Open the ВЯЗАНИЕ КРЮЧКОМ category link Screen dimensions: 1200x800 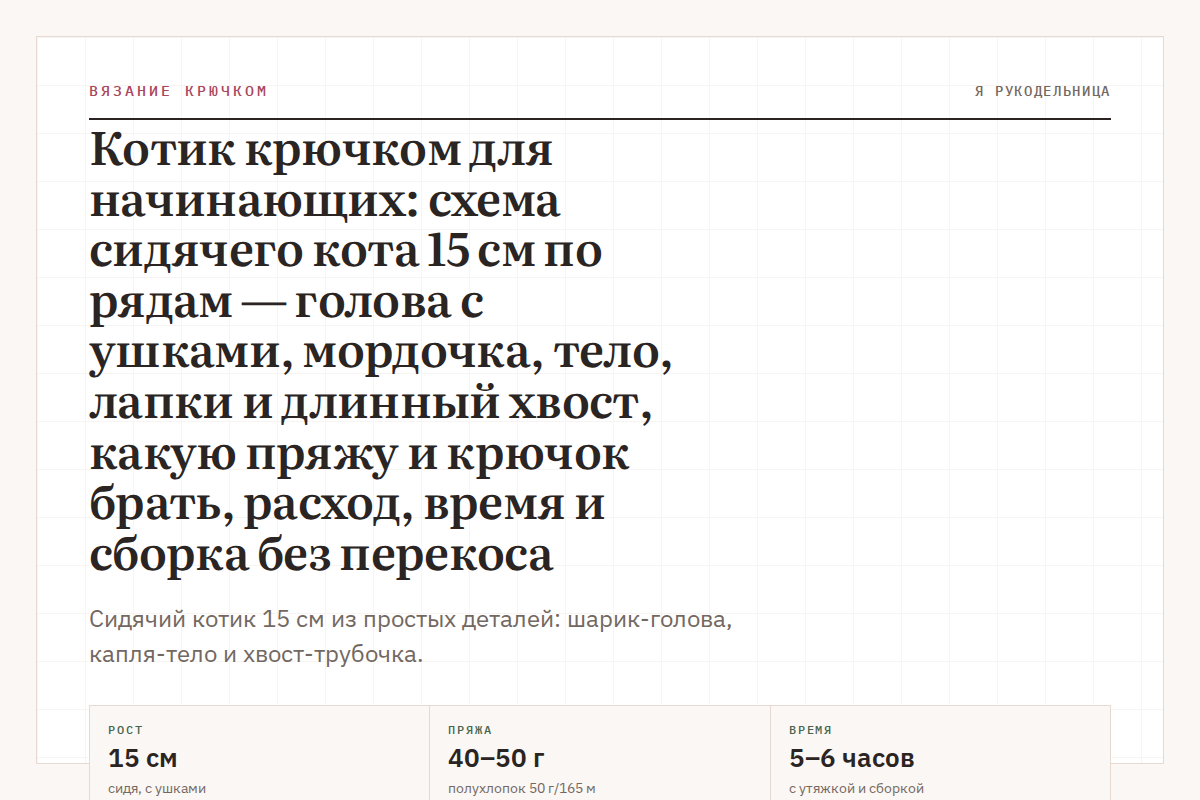(178, 91)
